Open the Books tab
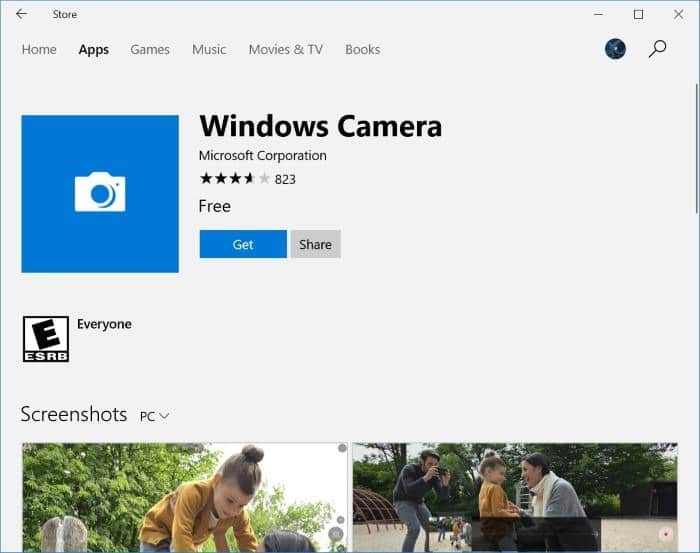 pos(362,50)
